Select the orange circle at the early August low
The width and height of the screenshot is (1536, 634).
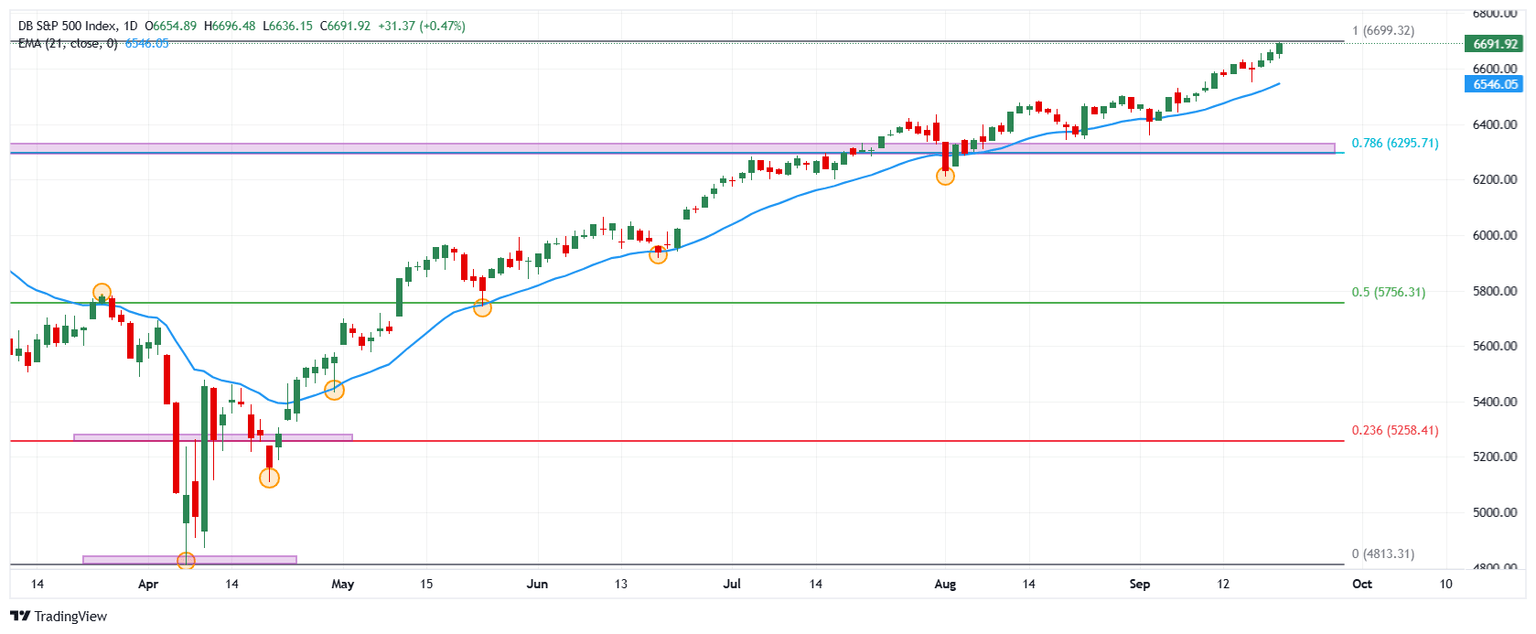pyautogui.click(x=945, y=176)
